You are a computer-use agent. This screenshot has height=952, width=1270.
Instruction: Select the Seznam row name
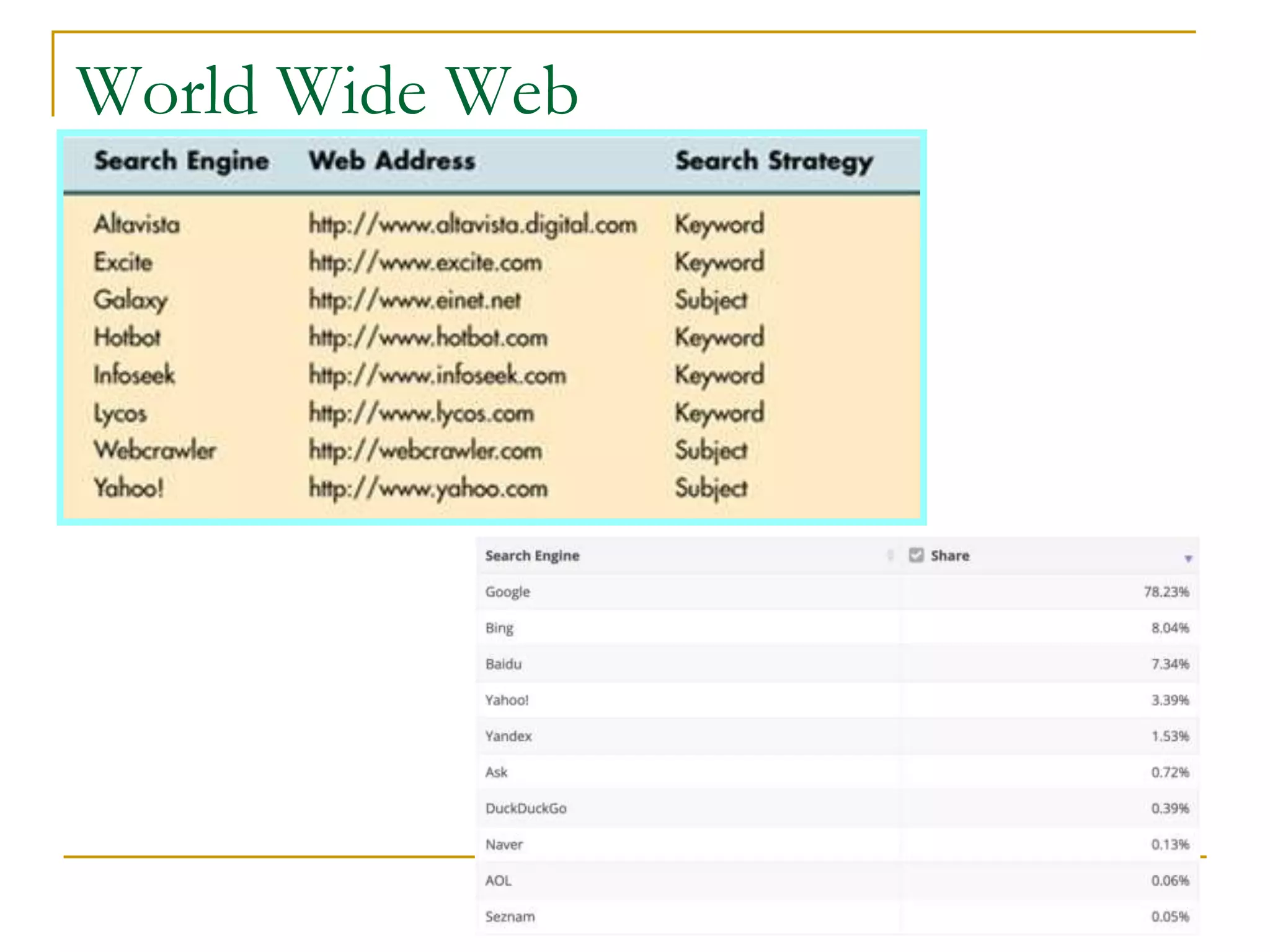(x=510, y=916)
